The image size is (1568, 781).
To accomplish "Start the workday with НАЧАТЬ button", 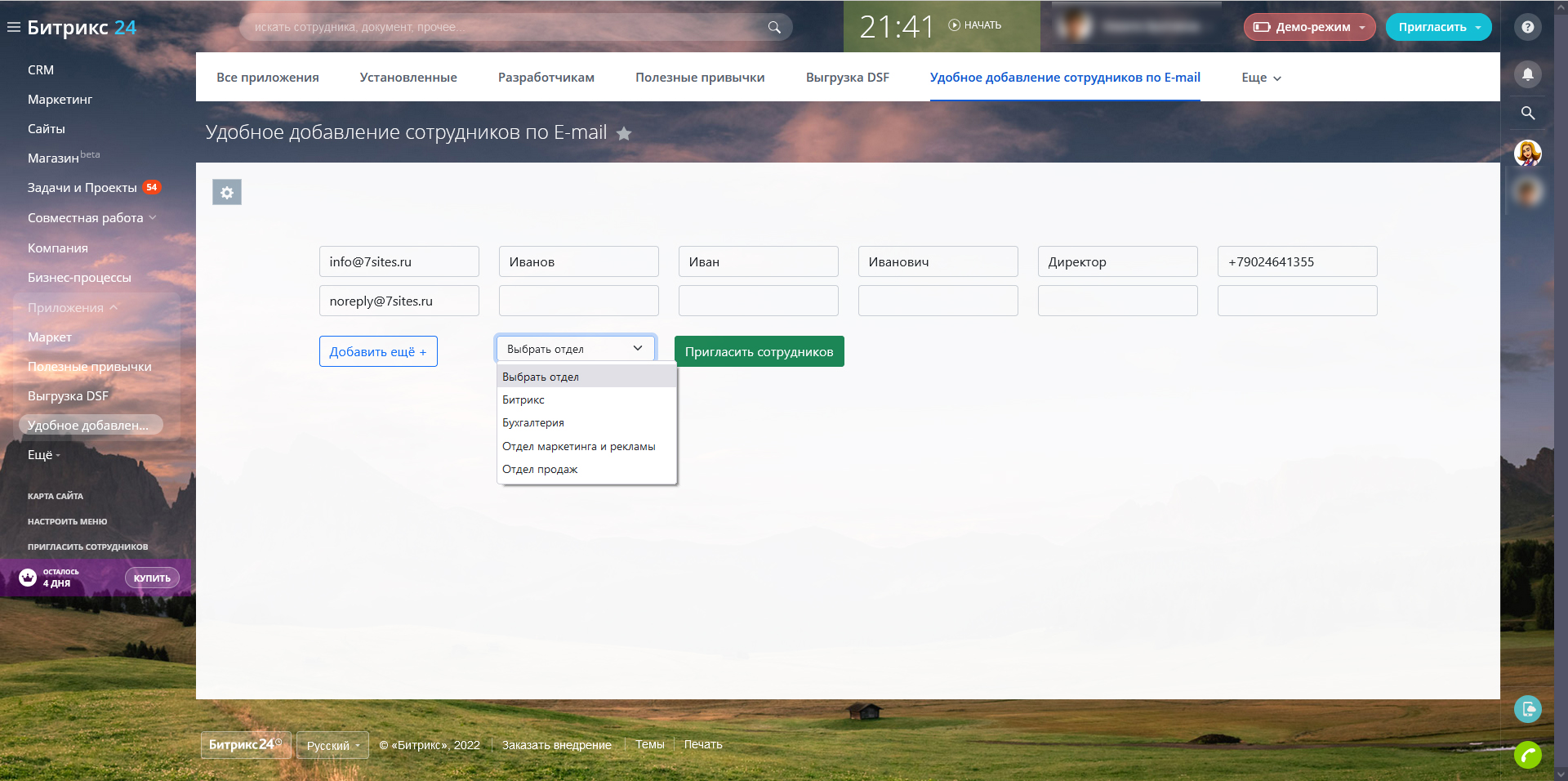I will pos(975,25).
